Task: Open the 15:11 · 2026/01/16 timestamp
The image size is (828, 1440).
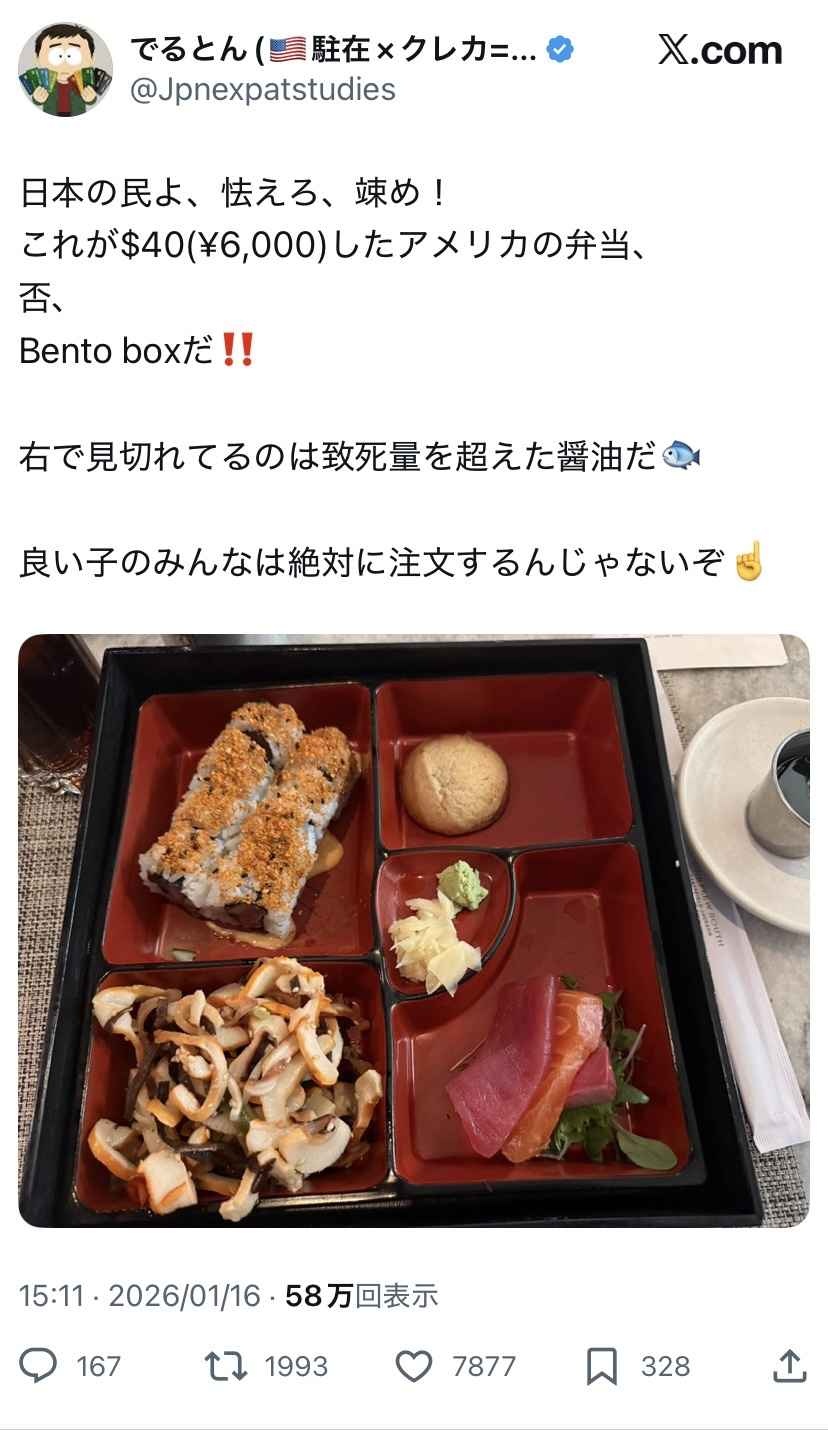Action: (140, 1296)
